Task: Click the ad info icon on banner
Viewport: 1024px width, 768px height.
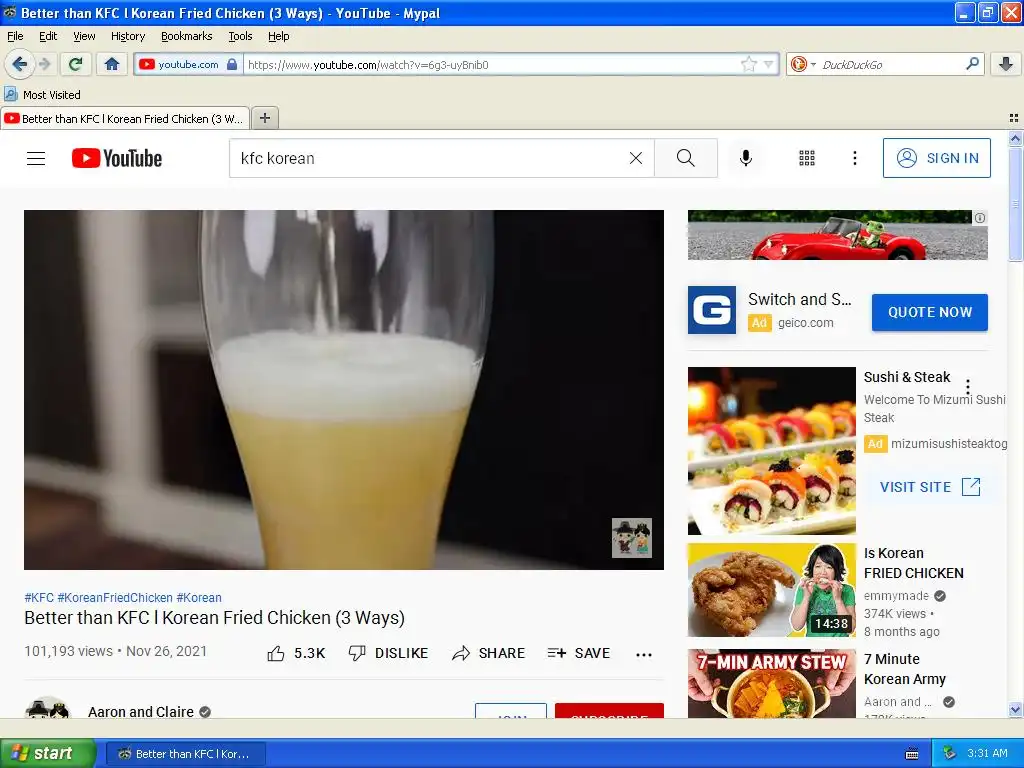Action: [980, 218]
